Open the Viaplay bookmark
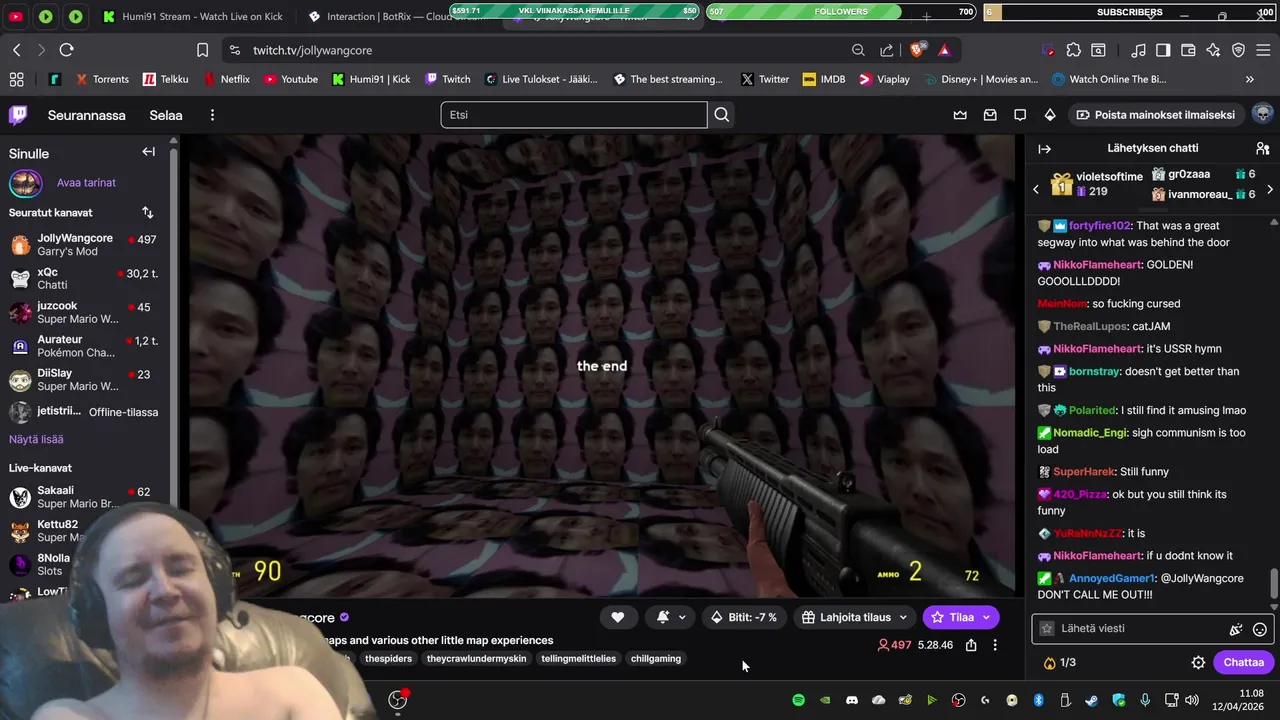This screenshot has width=1280, height=720. click(884, 79)
